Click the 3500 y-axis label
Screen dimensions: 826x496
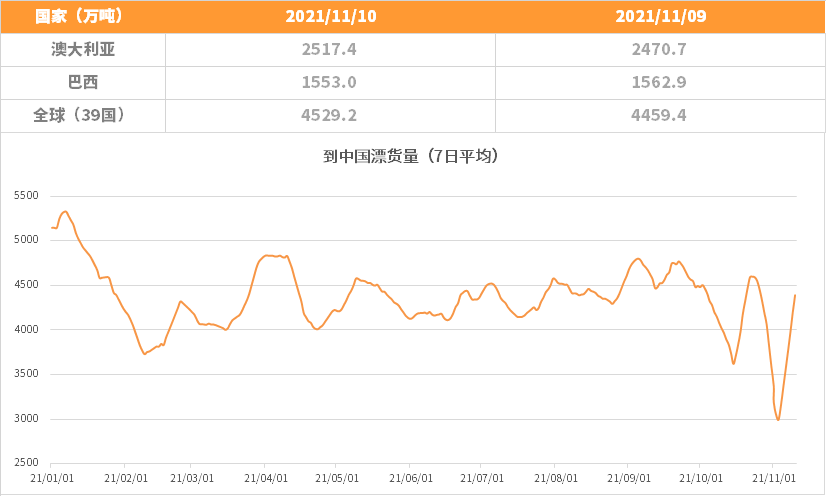pos(26,374)
